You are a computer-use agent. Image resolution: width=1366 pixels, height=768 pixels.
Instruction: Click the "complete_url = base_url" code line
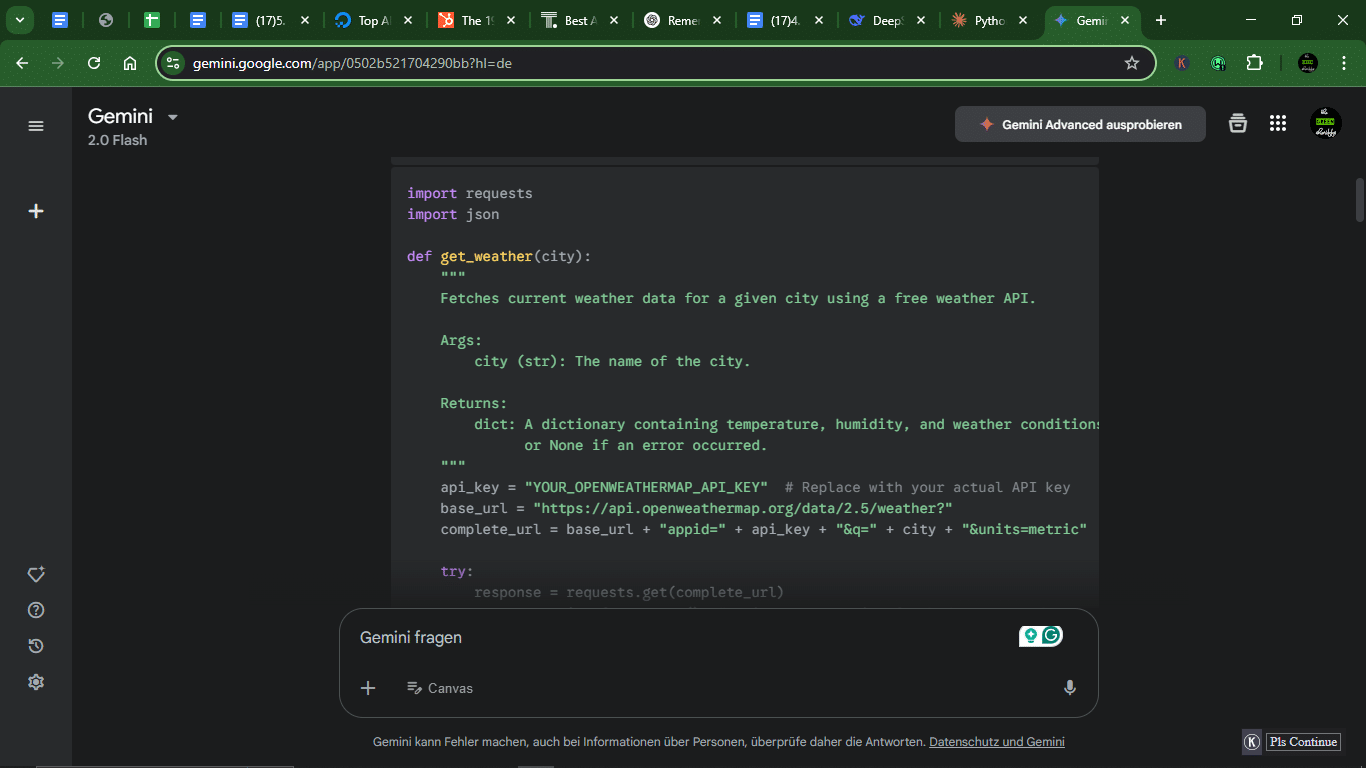(x=764, y=529)
